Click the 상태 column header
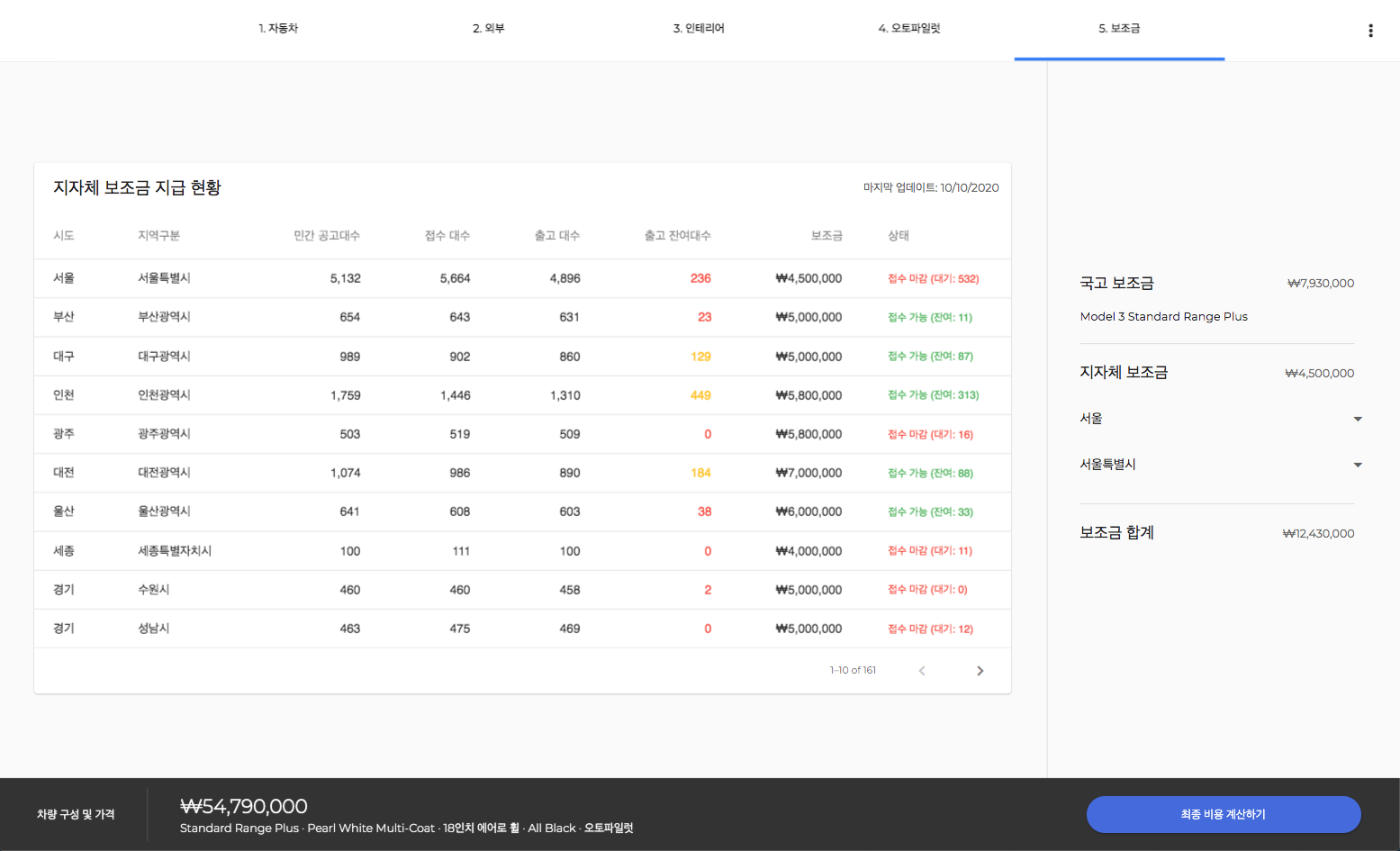The image size is (1400, 851). coord(899,236)
